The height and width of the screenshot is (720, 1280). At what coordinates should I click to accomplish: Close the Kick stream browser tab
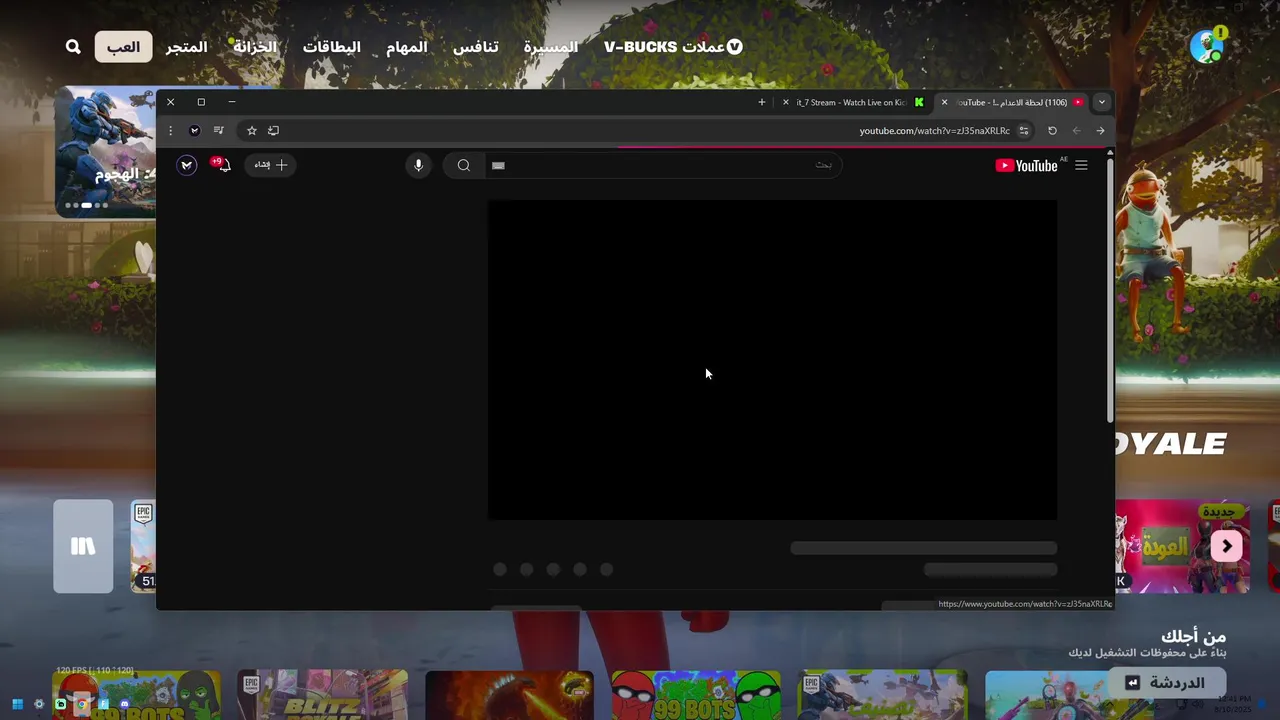[786, 102]
